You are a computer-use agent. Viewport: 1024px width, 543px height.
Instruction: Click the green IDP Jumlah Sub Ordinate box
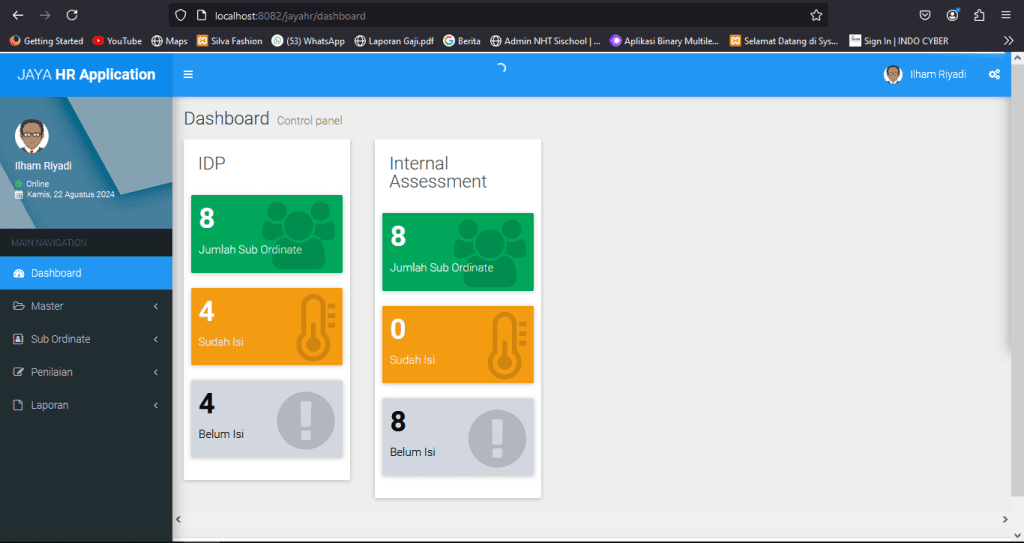pyautogui.click(x=266, y=234)
